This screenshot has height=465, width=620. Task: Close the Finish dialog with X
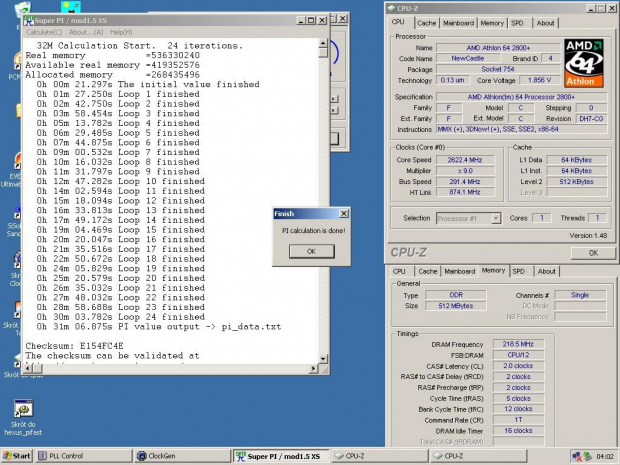(x=344, y=214)
